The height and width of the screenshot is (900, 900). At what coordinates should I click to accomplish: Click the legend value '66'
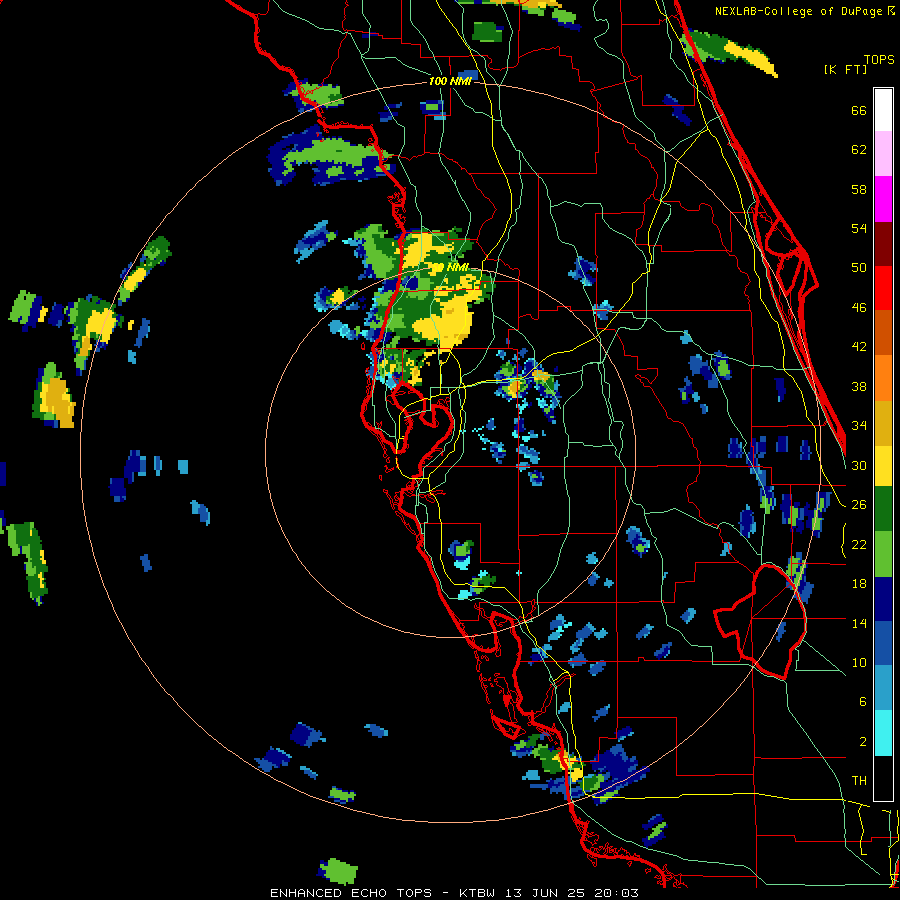click(x=859, y=111)
